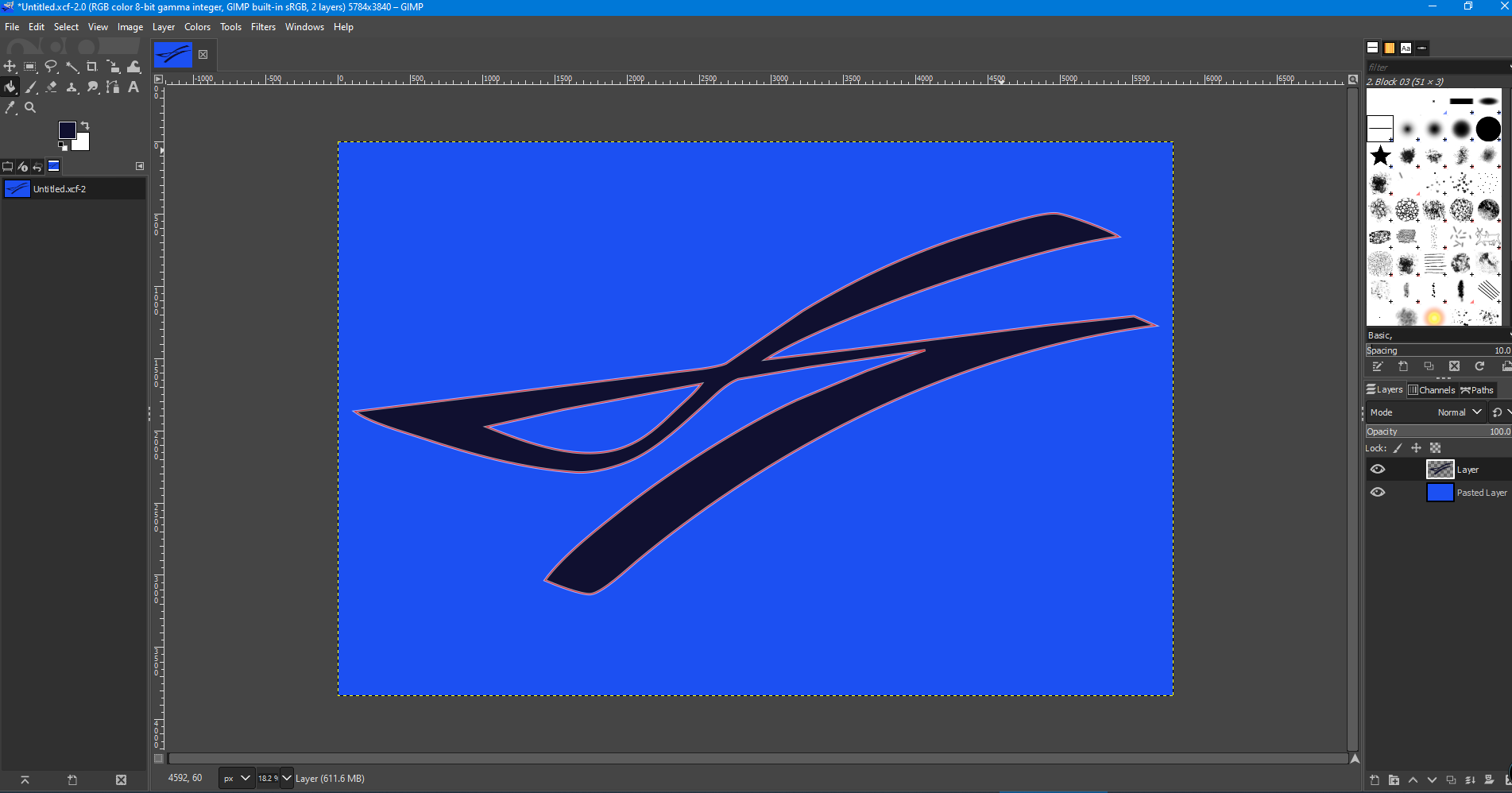The width and height of the screenshot is (1512, 793).
Task: Open the Windows menu
Action: 304,27
